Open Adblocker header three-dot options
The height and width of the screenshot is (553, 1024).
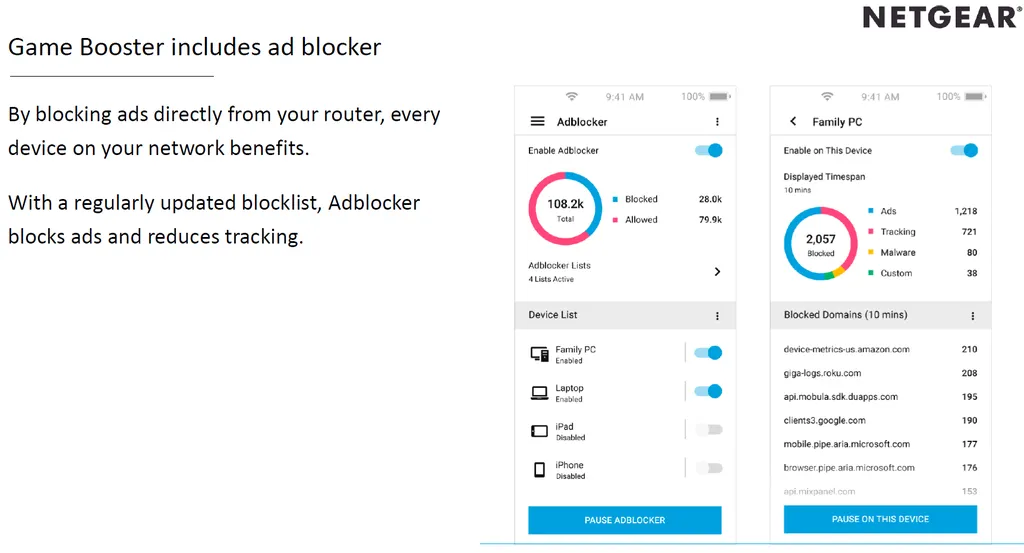(x=717, y=121)
